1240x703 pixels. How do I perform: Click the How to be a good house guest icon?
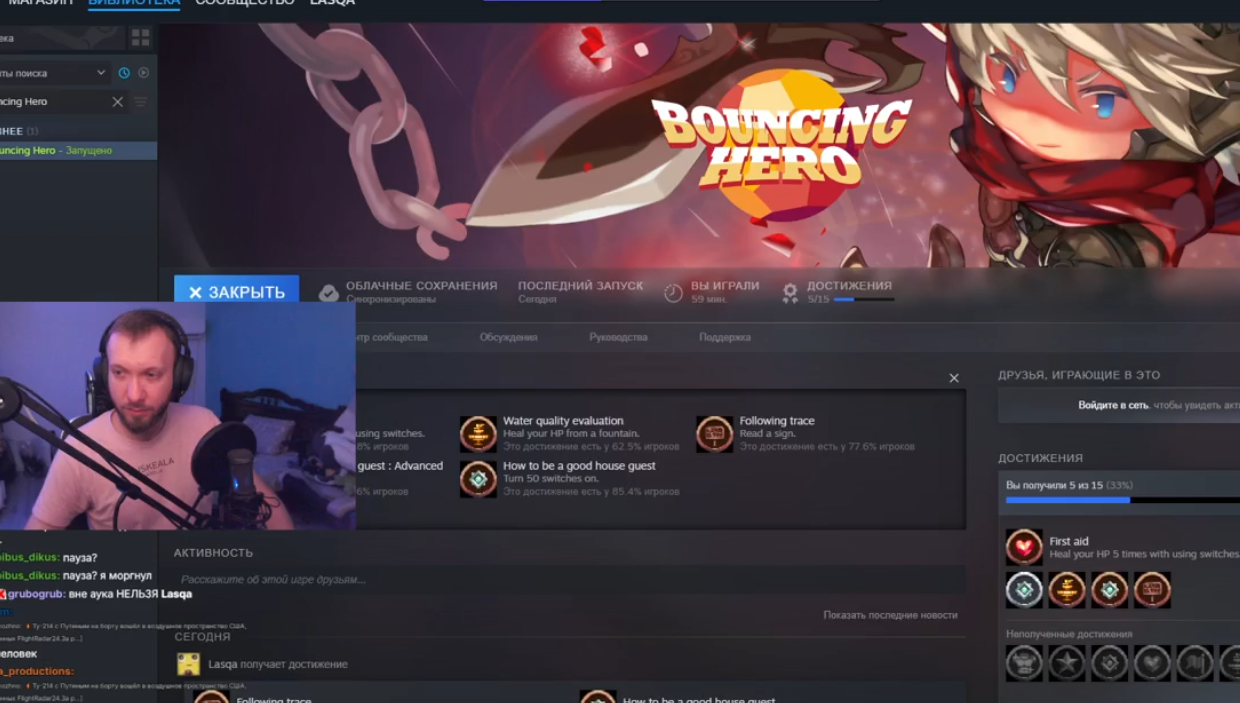[x=478, y=479]
